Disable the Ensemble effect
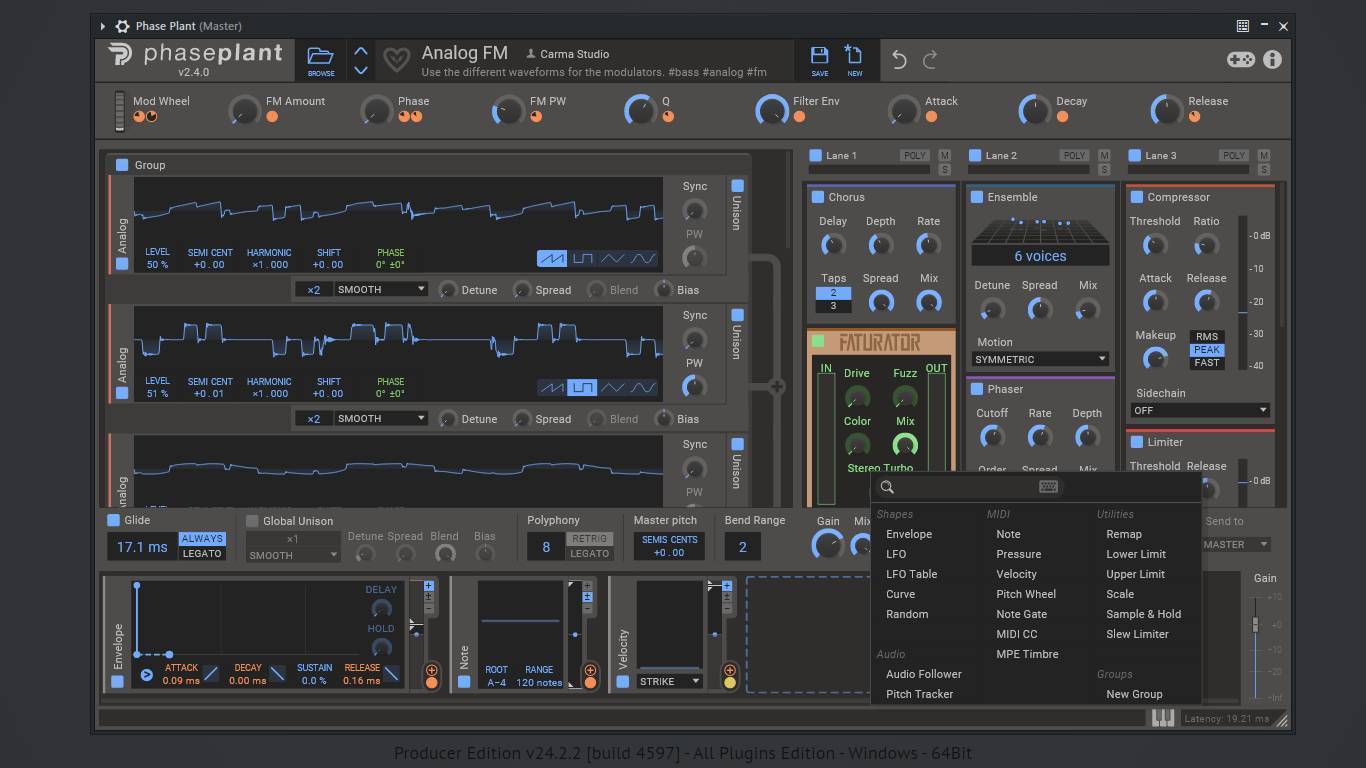This screenshot has height=768, width=1366. pyautogui.click(x=977, y=197)
